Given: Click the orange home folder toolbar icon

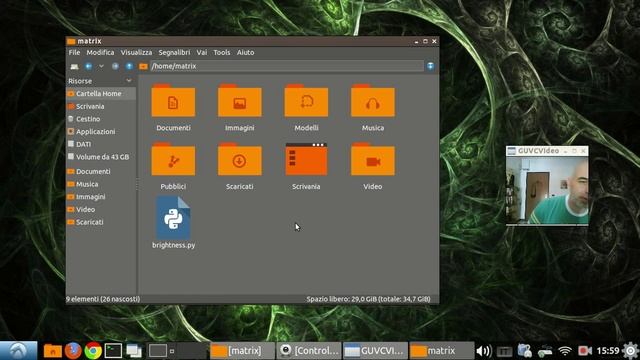Looking at the screenshot, I should (x=143, y=66).
